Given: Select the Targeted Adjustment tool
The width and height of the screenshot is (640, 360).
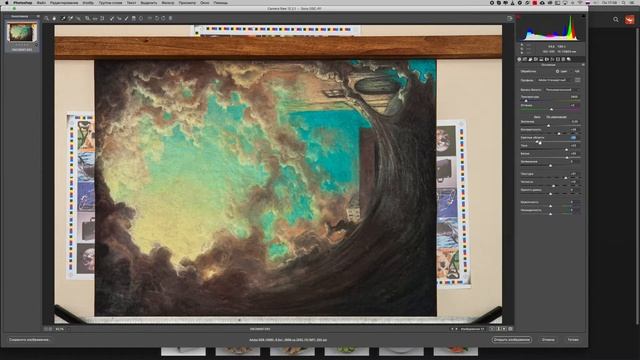Looking at the screenshot, I should 78,18.
